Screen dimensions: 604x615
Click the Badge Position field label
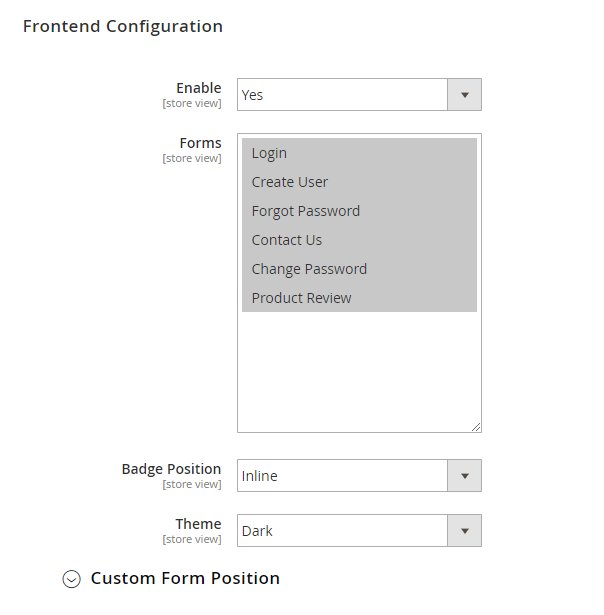click(172, 469)
